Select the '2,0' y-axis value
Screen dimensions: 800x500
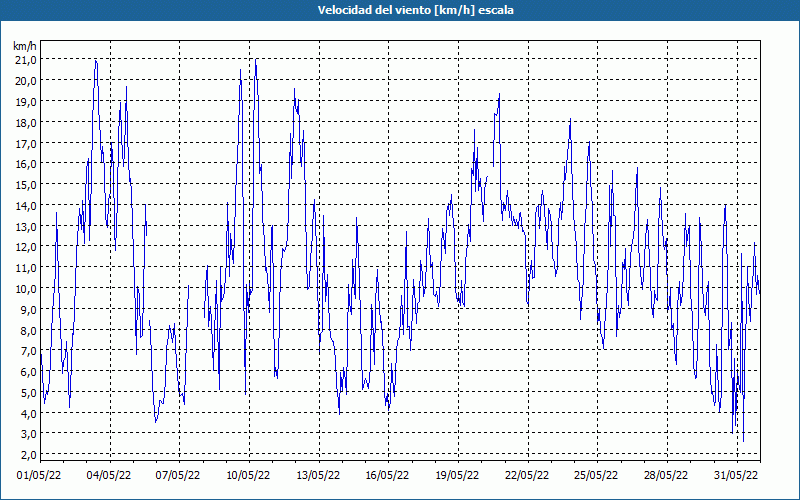(x=29, y=455)
